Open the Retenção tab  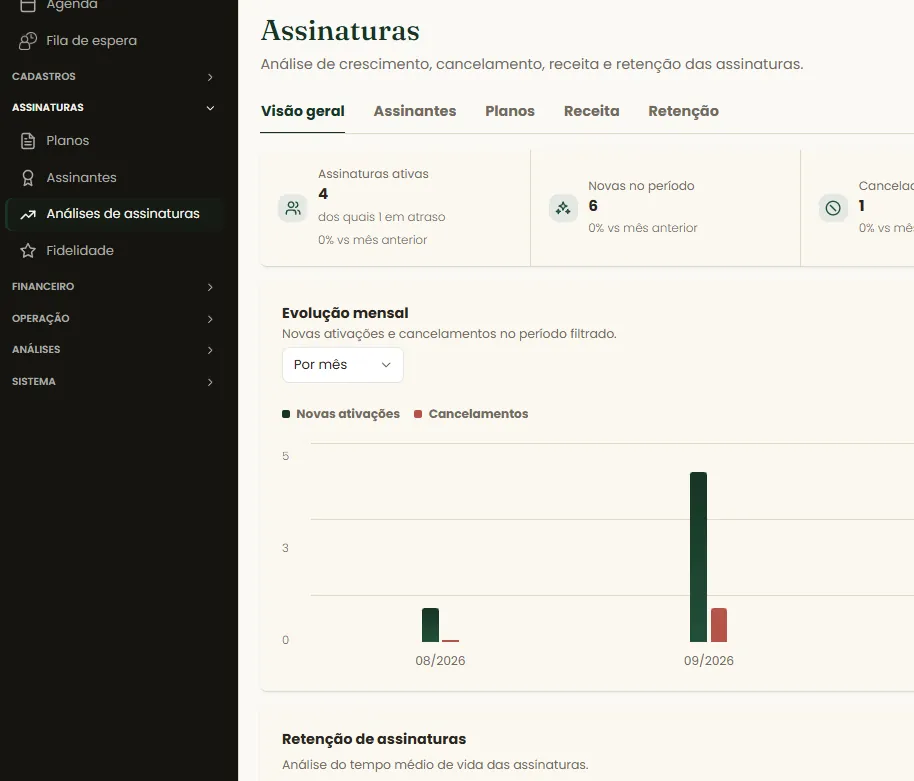point(683,111)
